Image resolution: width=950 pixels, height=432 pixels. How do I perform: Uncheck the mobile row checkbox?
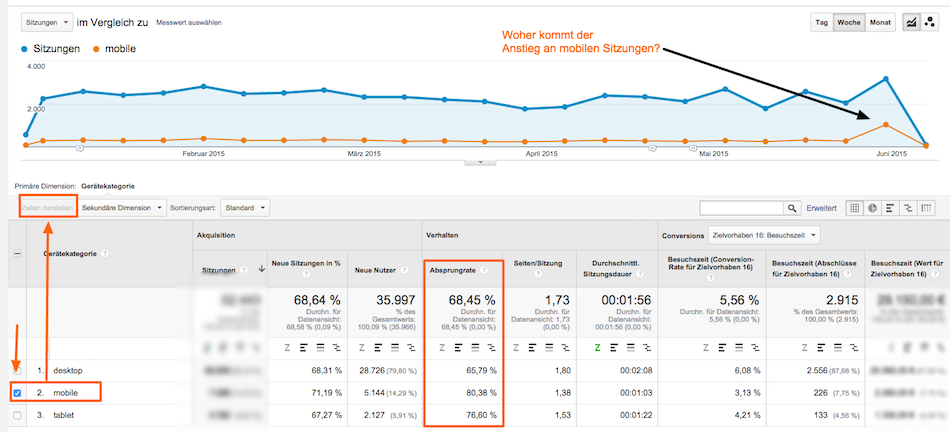coord(17,393)
